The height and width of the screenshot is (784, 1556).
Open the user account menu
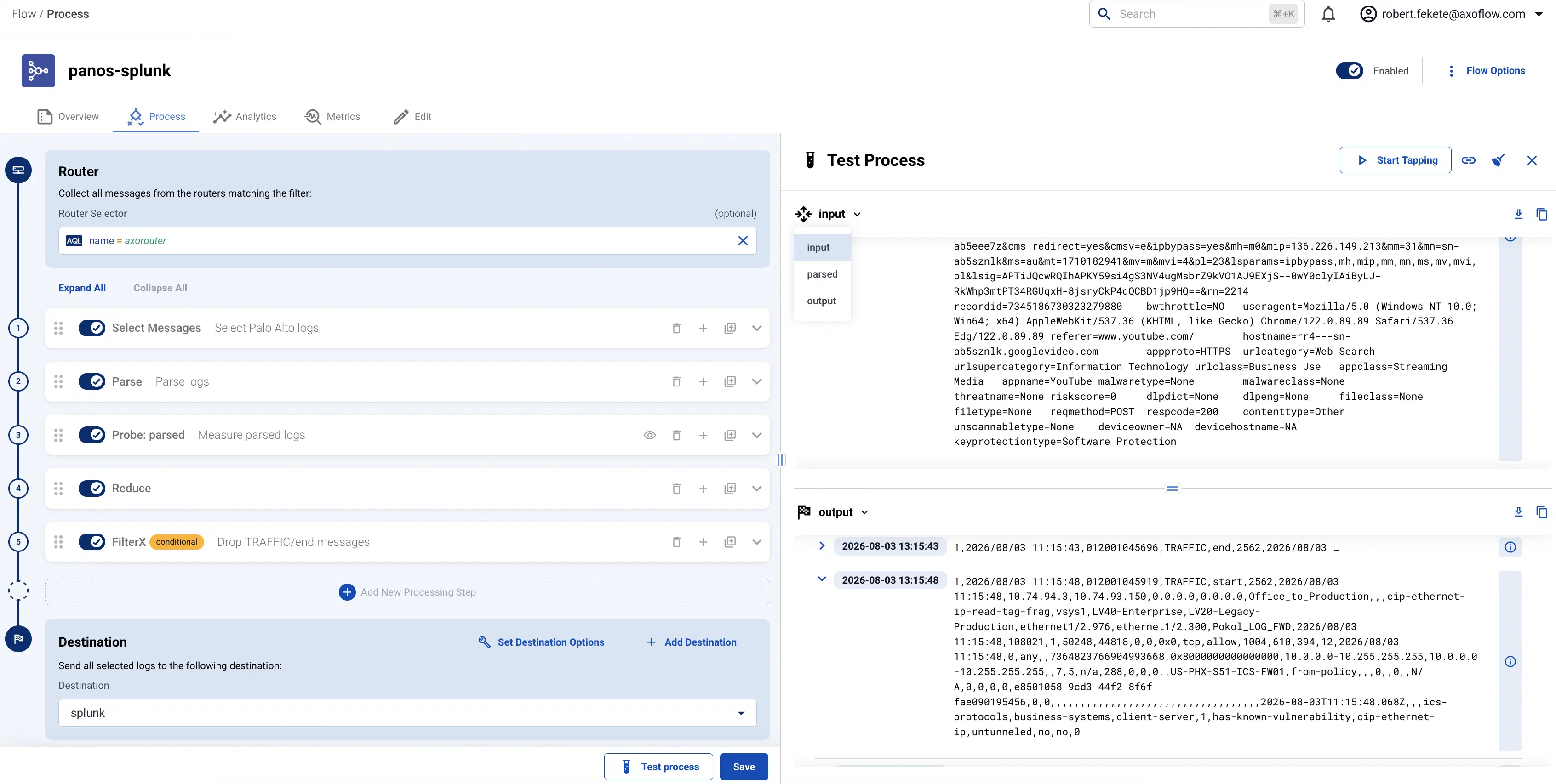1452,14
